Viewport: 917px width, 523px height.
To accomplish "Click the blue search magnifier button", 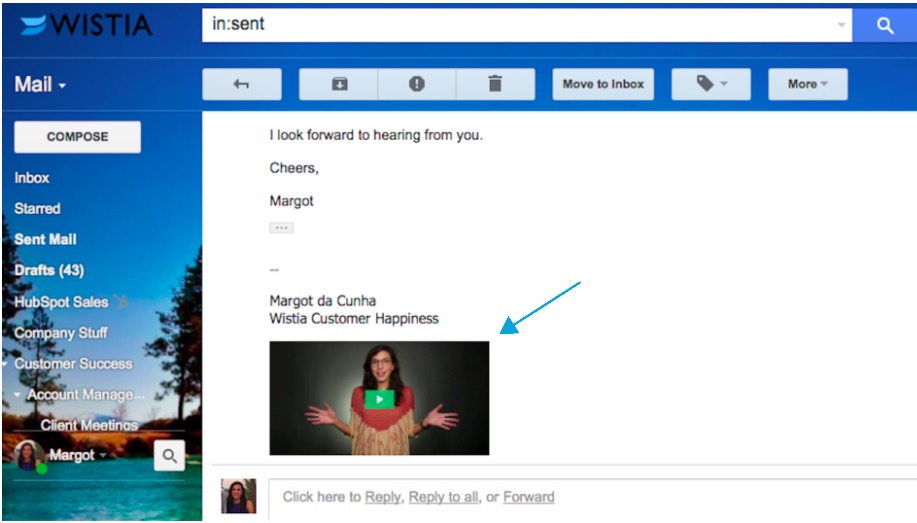I will tap(884, 25).
